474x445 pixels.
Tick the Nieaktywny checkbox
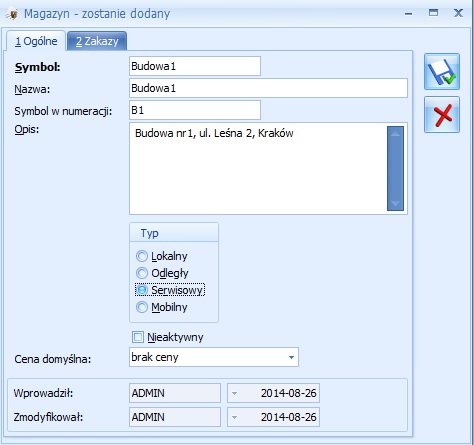click(138, 337)
